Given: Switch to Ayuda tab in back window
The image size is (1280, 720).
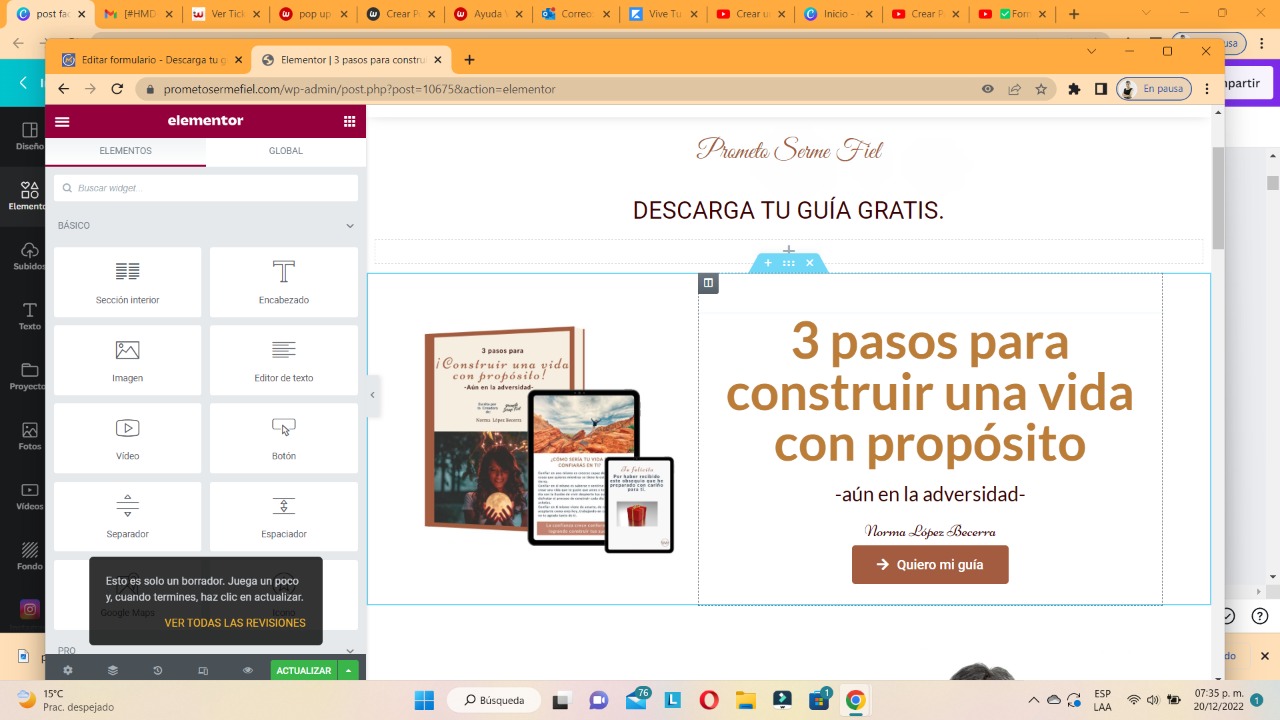Looking at the screenshot, I should [490, 14].
